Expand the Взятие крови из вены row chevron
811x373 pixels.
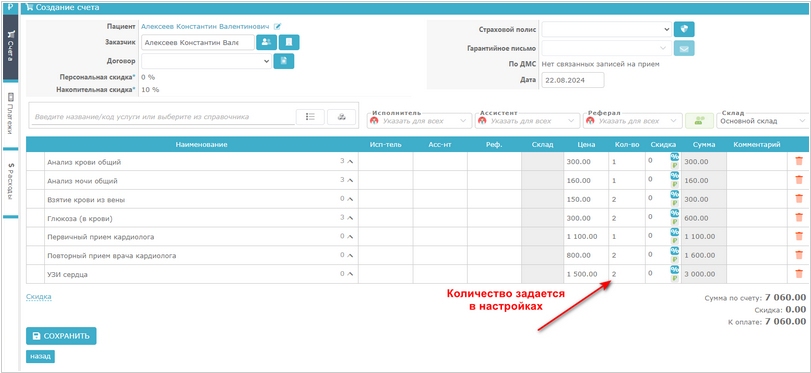350,199
